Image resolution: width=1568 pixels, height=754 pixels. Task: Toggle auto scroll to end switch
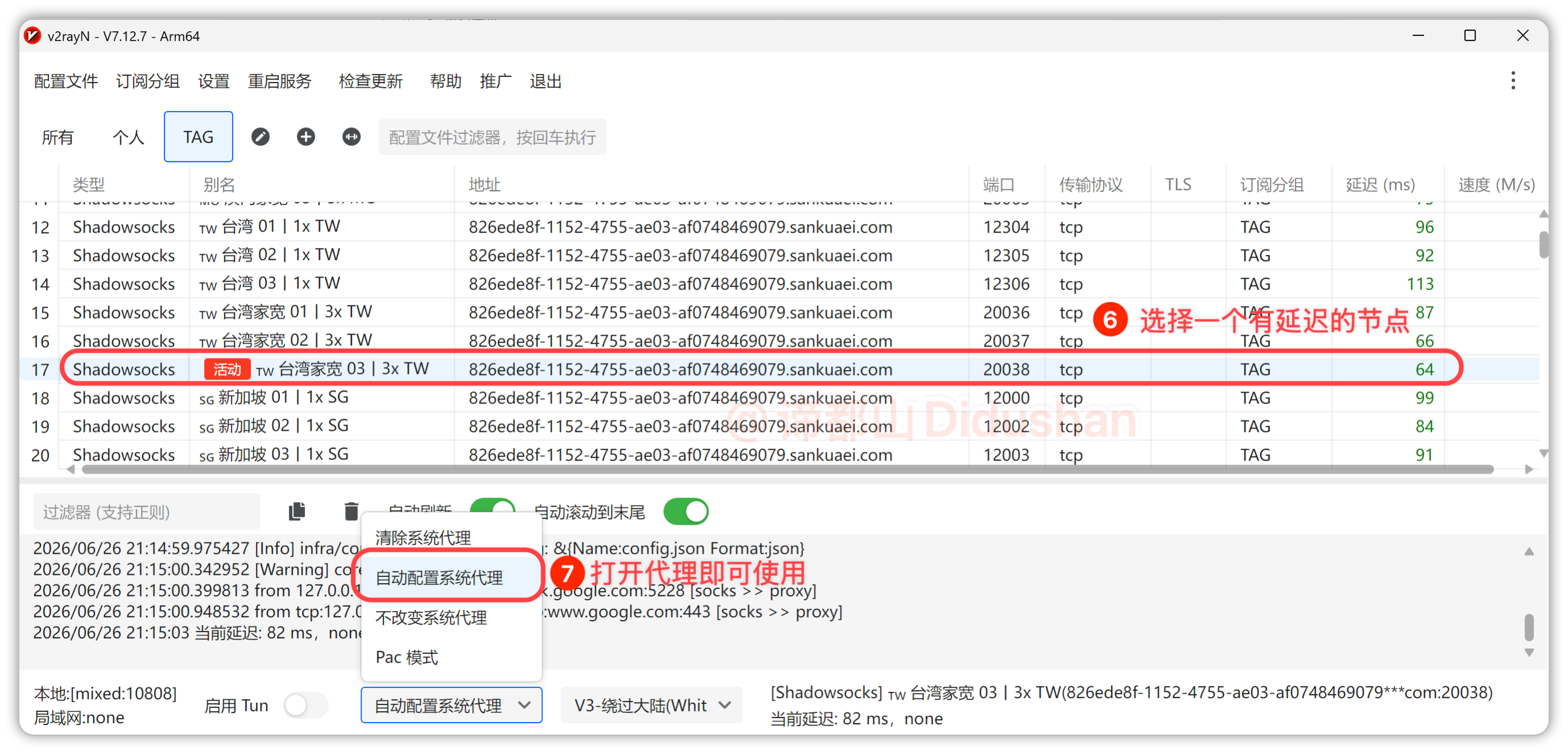pos(686,512)
